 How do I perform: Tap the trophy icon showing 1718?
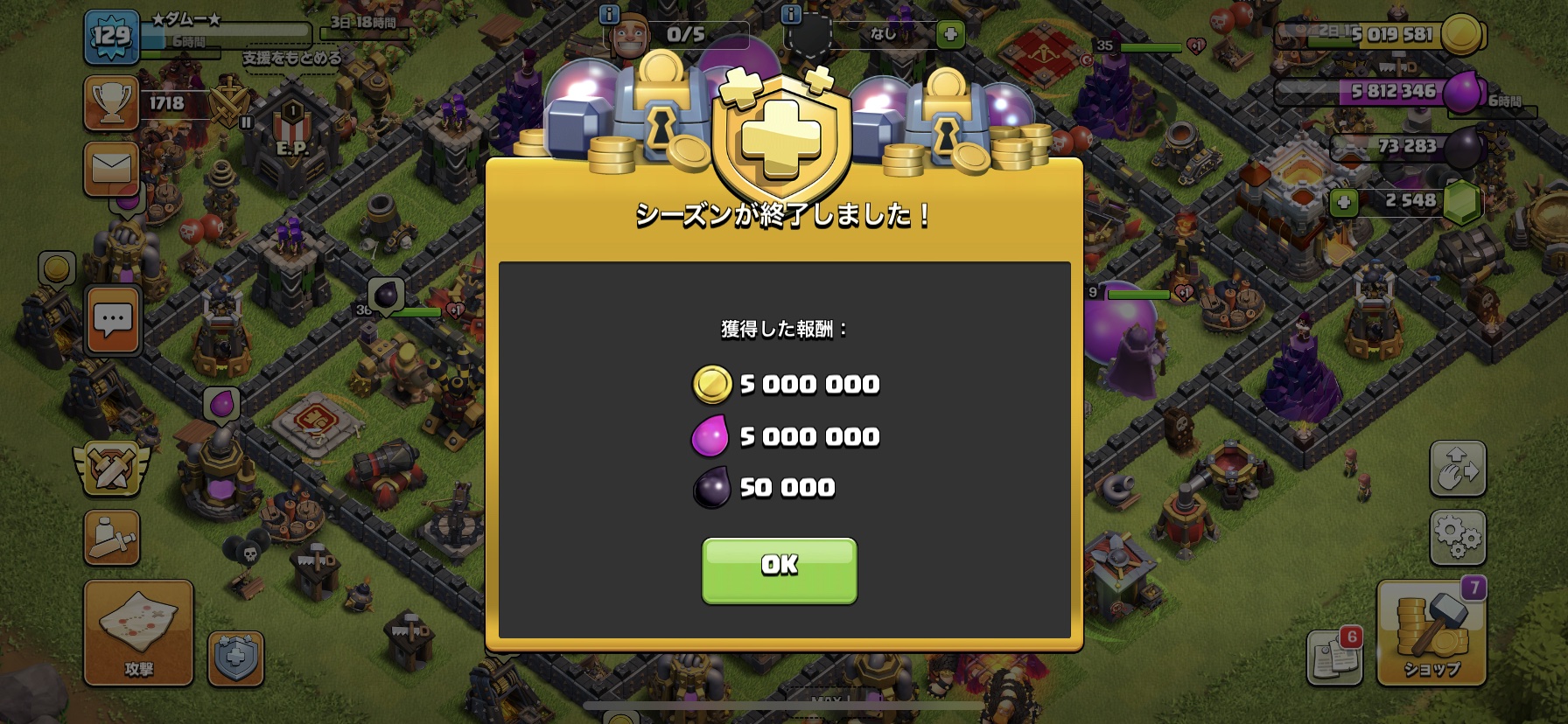(x=111, y=103)
